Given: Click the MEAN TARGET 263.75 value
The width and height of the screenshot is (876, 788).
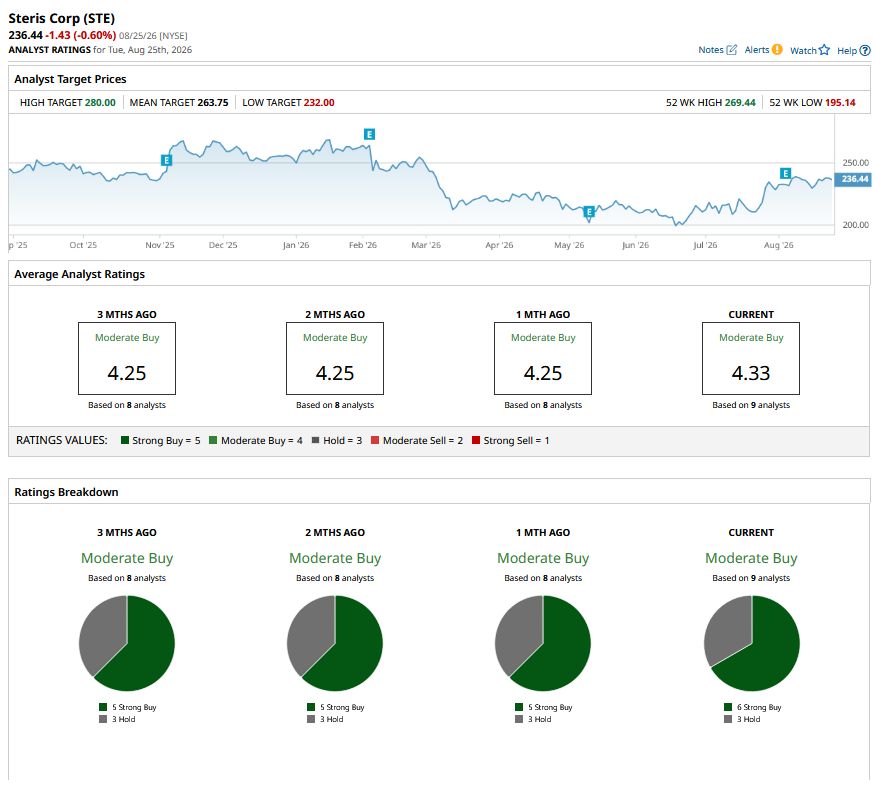Looking at the screenshot, I should click(213, 103).
